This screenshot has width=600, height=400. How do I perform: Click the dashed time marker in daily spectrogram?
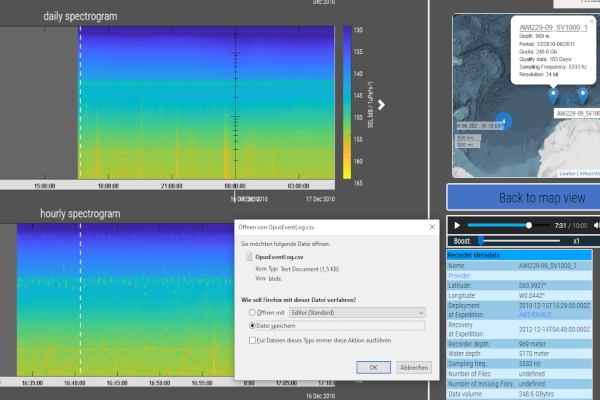coord(80,102)
